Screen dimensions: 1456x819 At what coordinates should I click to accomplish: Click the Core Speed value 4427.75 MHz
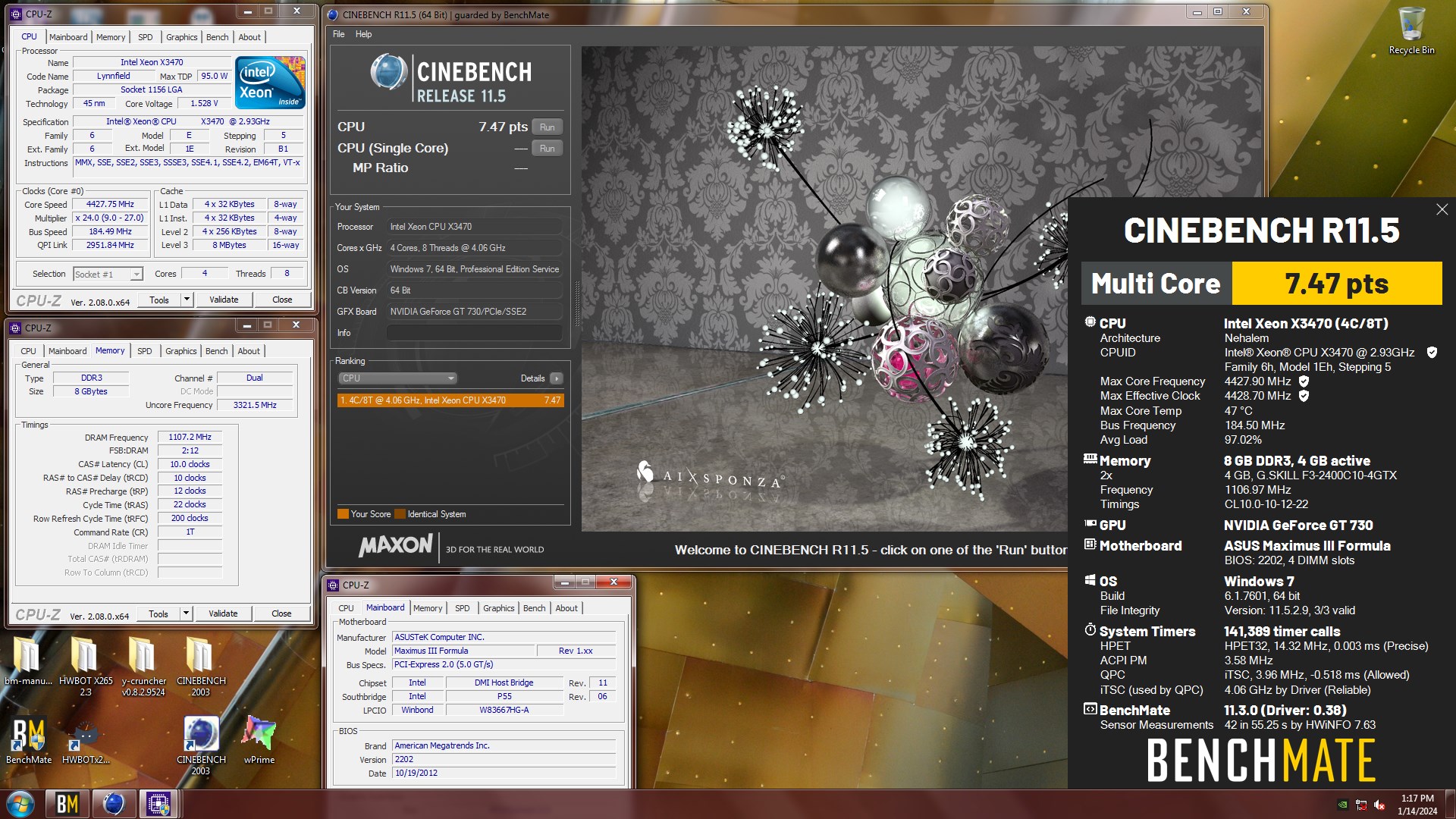coord(110,205)
